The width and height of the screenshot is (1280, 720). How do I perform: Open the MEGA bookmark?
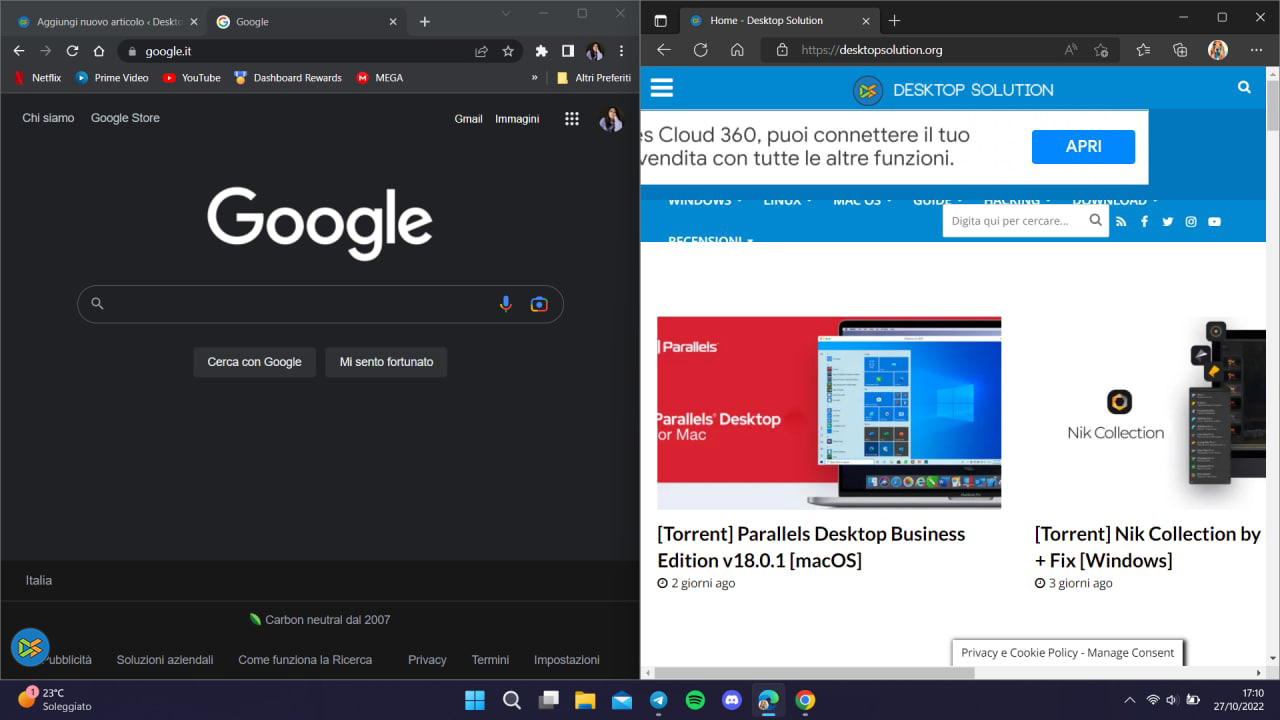379,78
